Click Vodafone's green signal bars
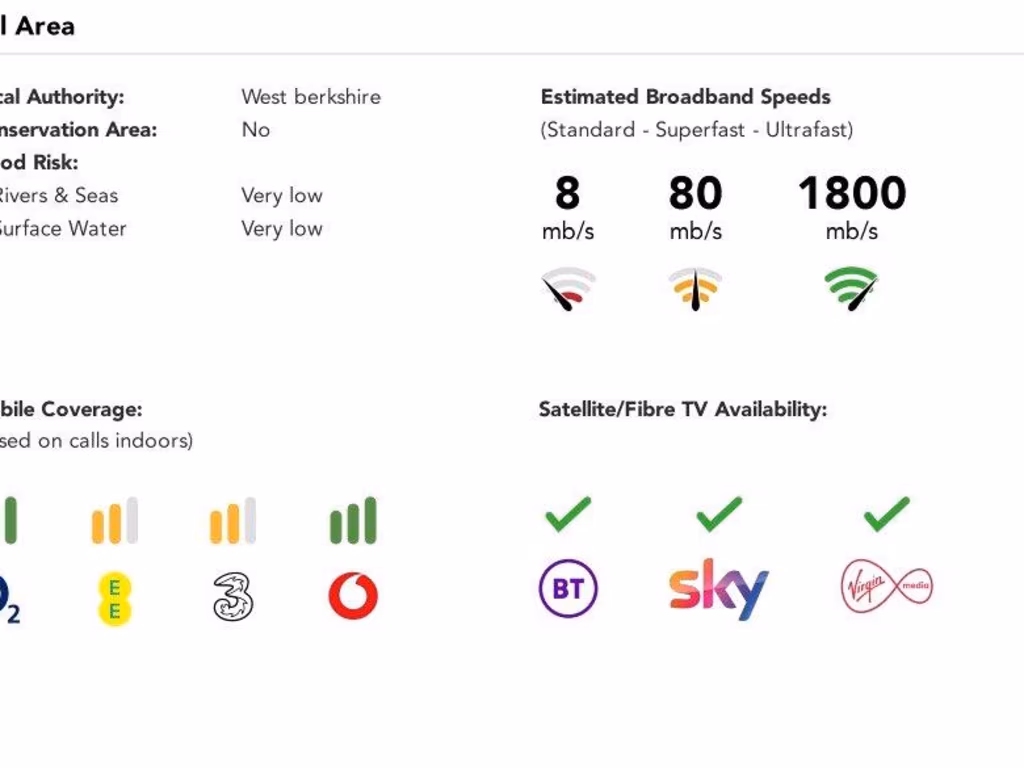The height and width of the screenshot is (768, 1024). [x=353, y=521]
